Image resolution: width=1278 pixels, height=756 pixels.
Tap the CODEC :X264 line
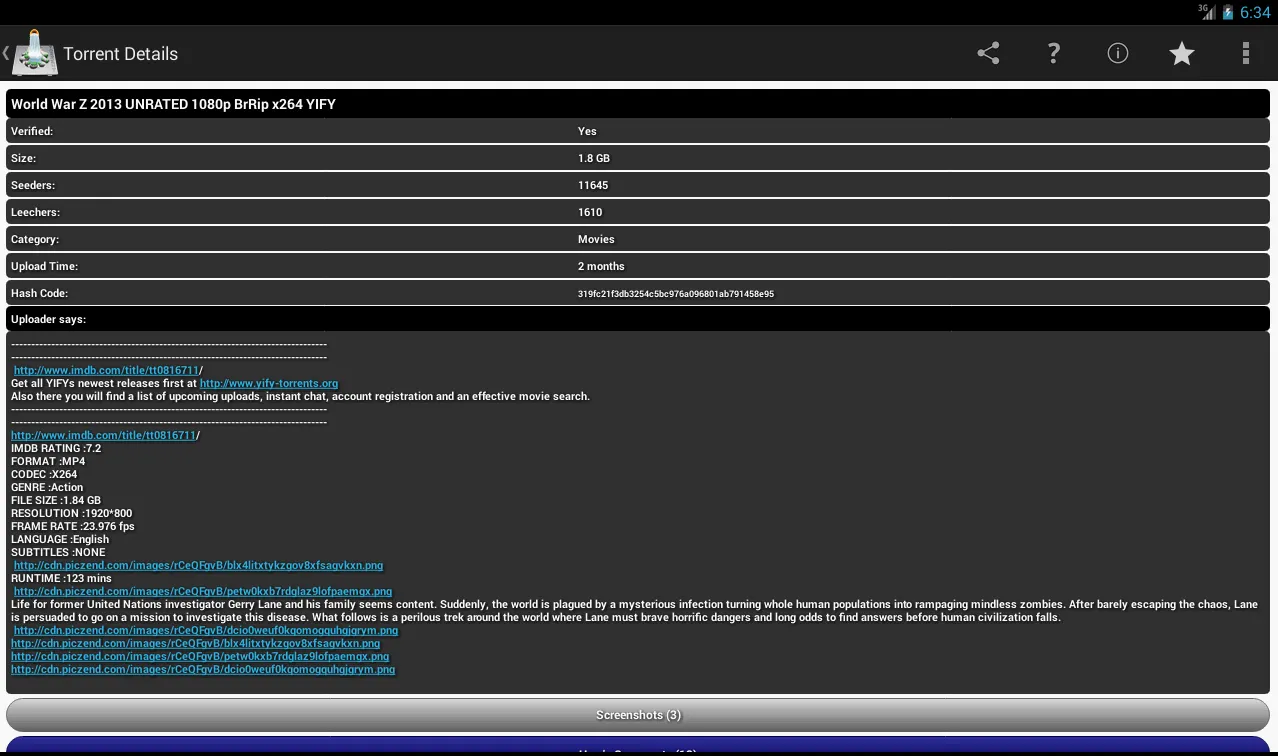tap(44, 474)
